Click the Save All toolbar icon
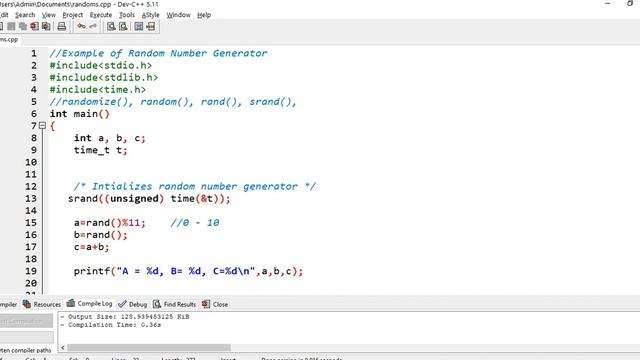This screenshot has height=360, width=640. tap(23, 27)
